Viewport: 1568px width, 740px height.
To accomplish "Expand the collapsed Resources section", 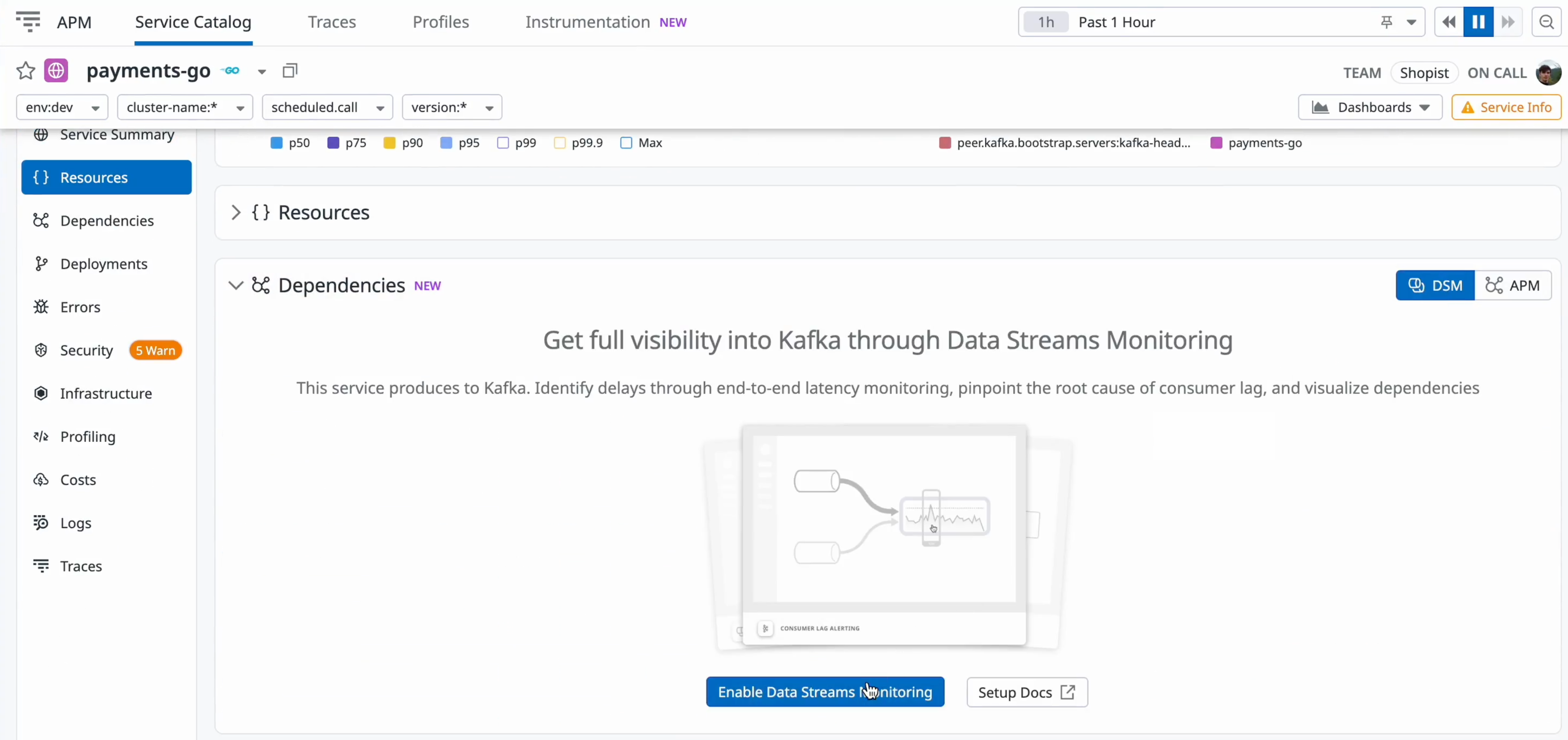I will [x=237, y=212].
